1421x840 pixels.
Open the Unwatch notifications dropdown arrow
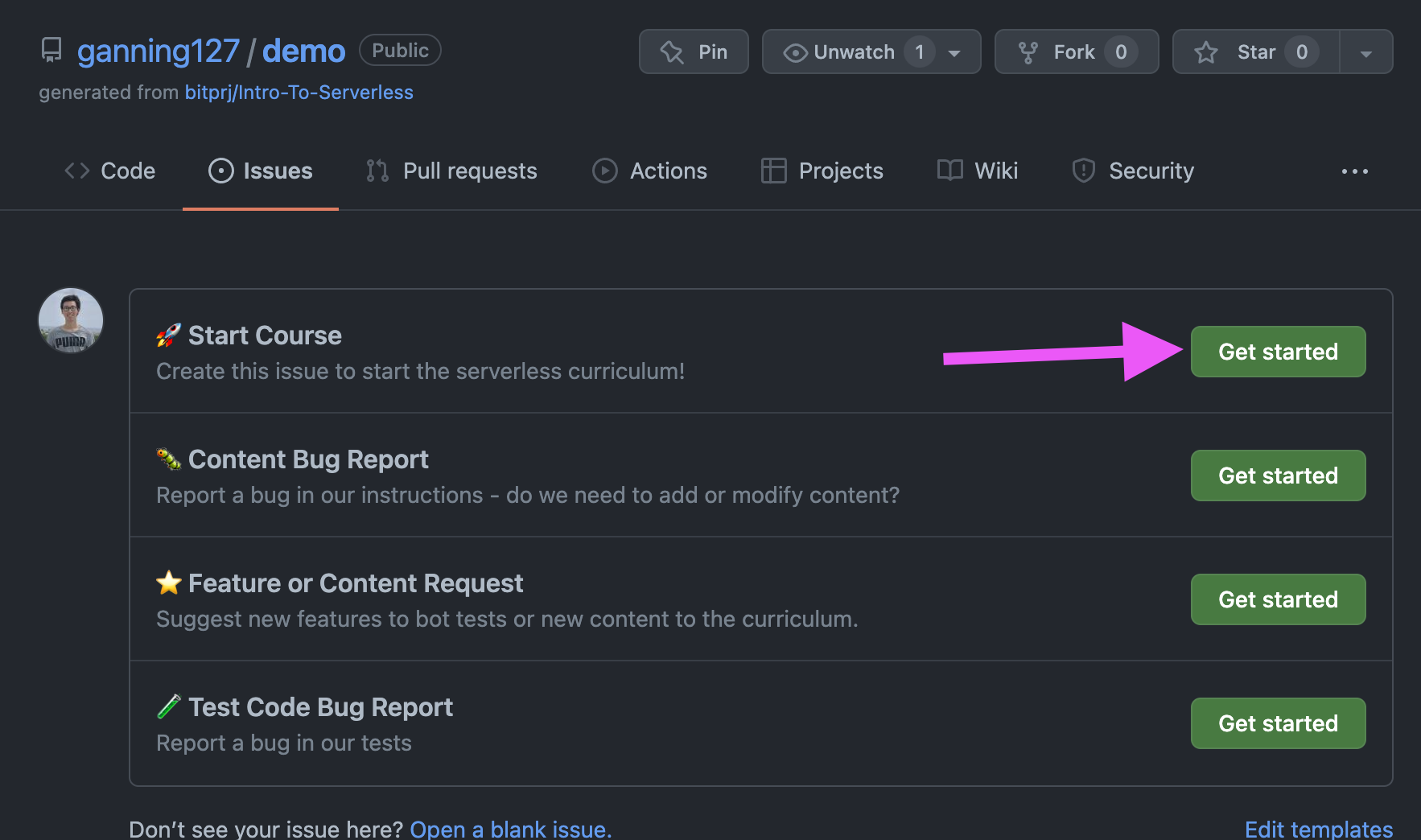pyautogui.click(x=955, y=53)
